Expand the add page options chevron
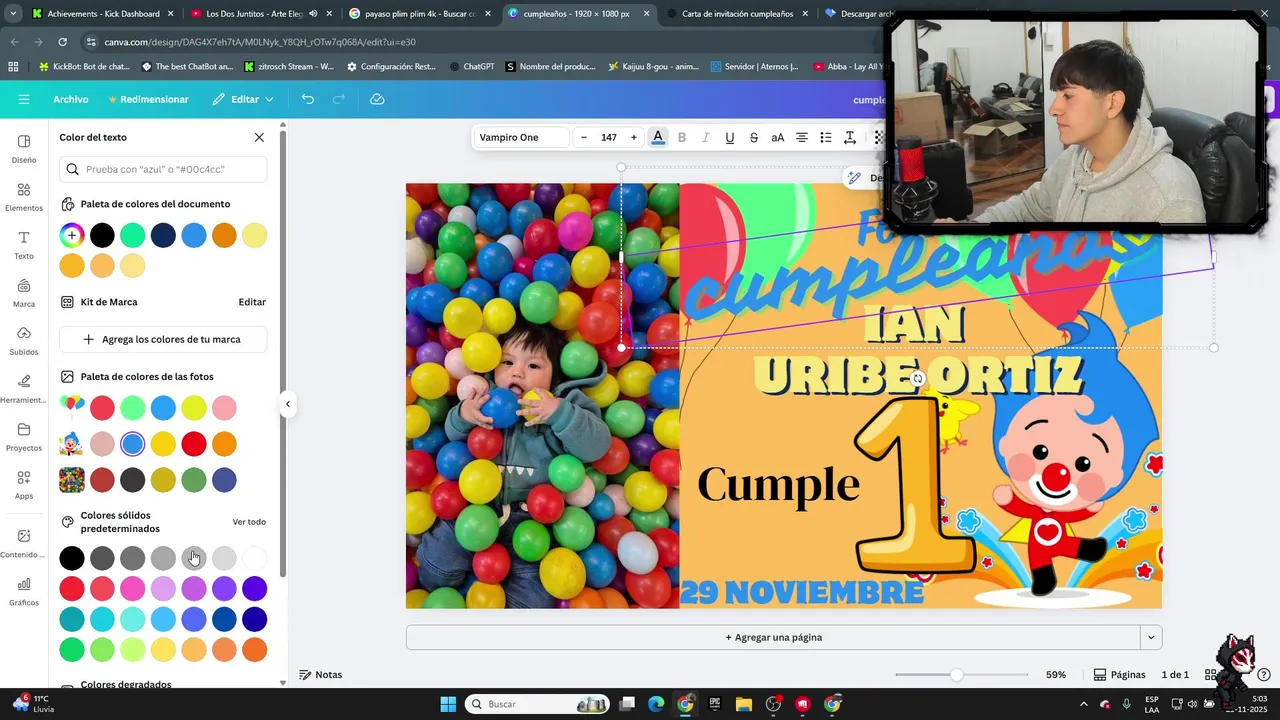 click(x=1151, y=637)
